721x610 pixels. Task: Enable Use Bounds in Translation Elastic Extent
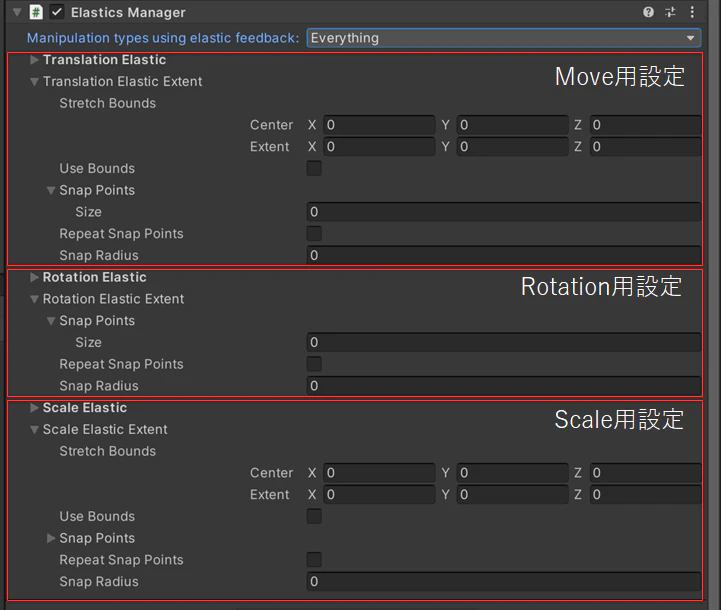click(314, 168)
